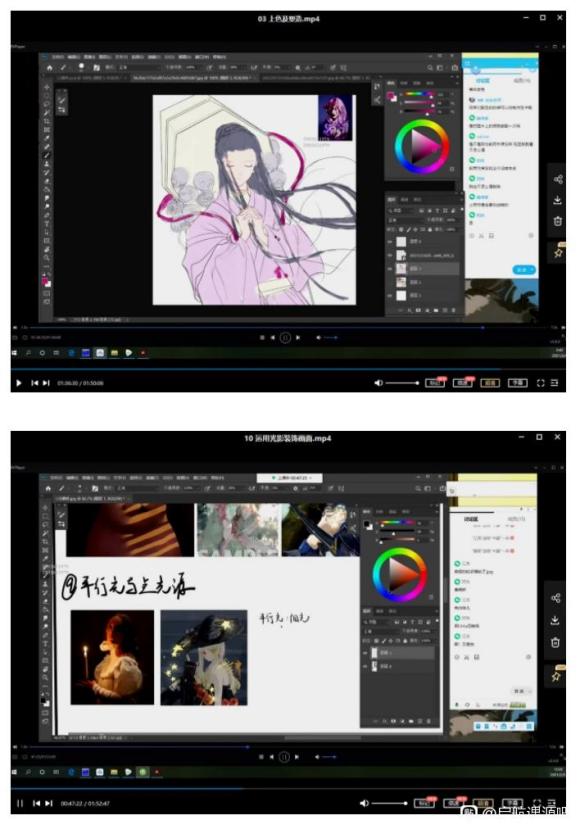The height and width of the screenshot is (829, 580).
Task: Open the subtitle (字幕) button in top player
Action: coord(517,383)
